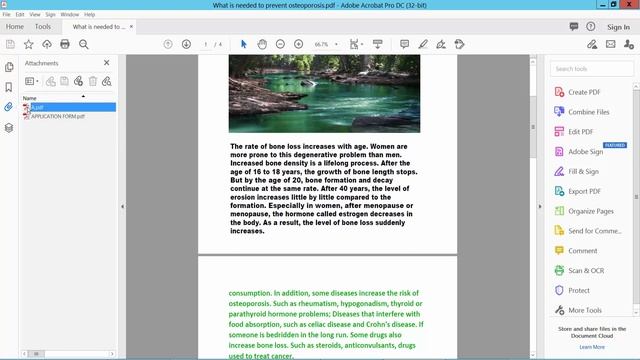Screen dimensions: 640x360
Task: Toggle the Attachments paperclip panel
Action: click(9, 107)
